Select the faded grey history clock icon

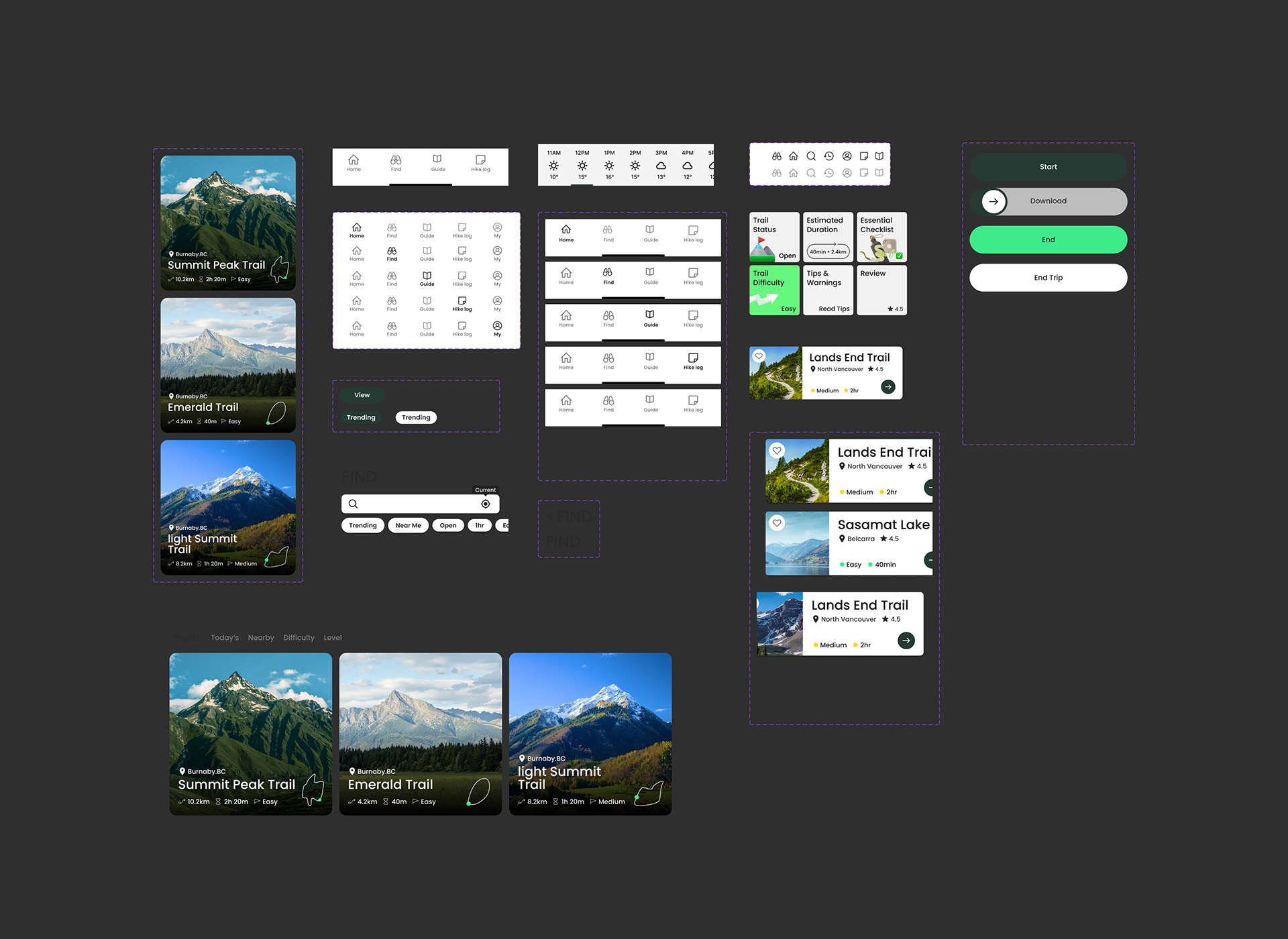829,173
